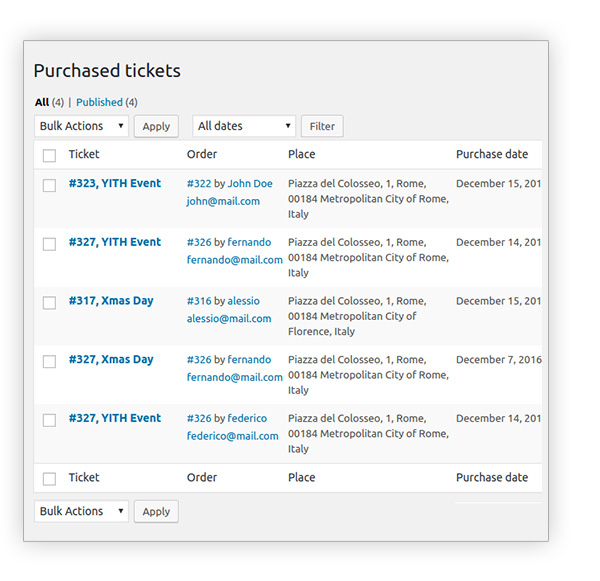Open ticket #323, YITH Event
The image size is (600, 581).
pyautogui.click(x=114, y=183)
